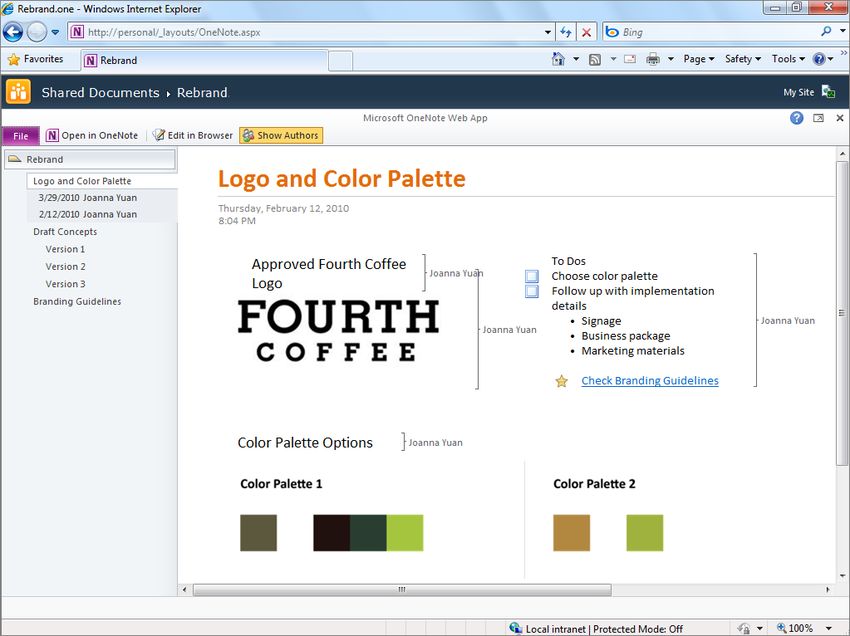Click the vertical scrollbar up arrow
Image resolution: width=850 pixels, height=636 pixels.
842,154
